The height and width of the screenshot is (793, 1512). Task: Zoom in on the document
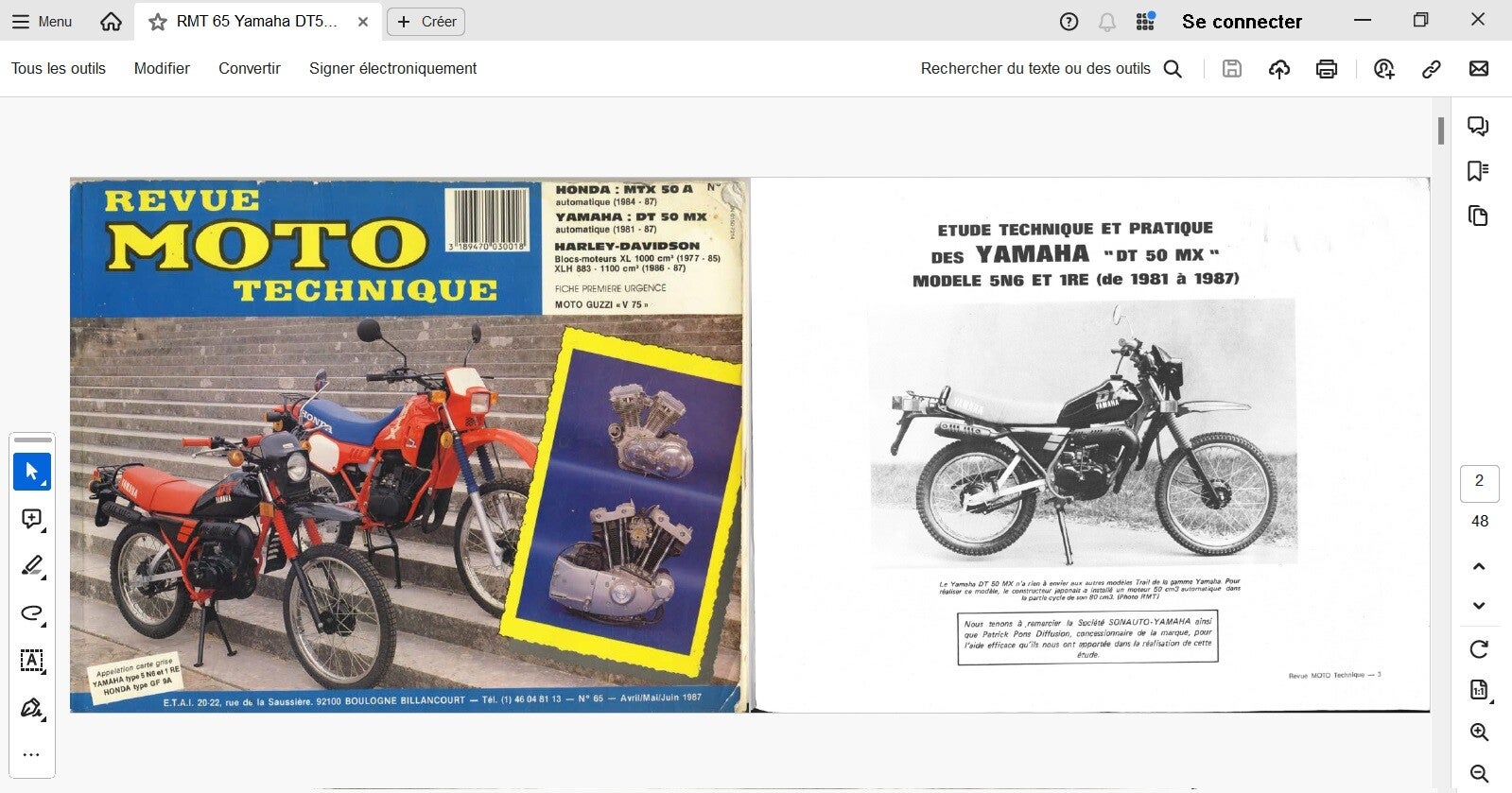pos(1480,733)
